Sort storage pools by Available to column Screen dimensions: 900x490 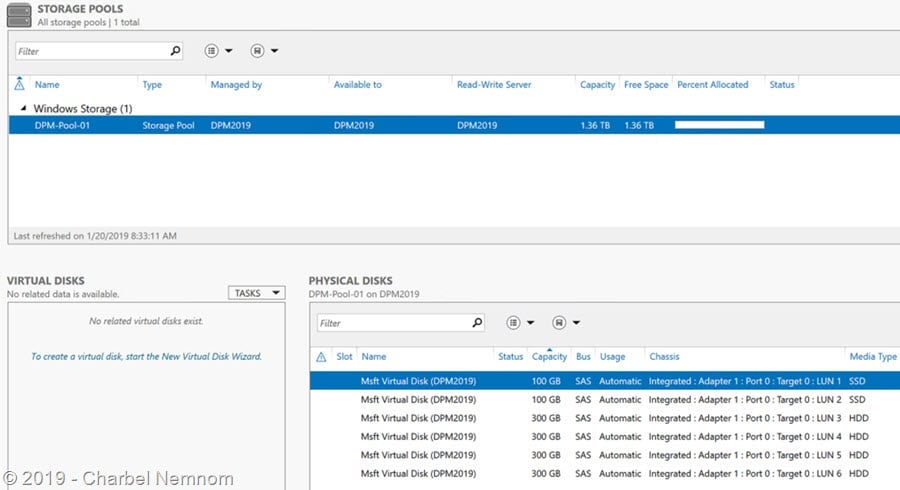358,84
